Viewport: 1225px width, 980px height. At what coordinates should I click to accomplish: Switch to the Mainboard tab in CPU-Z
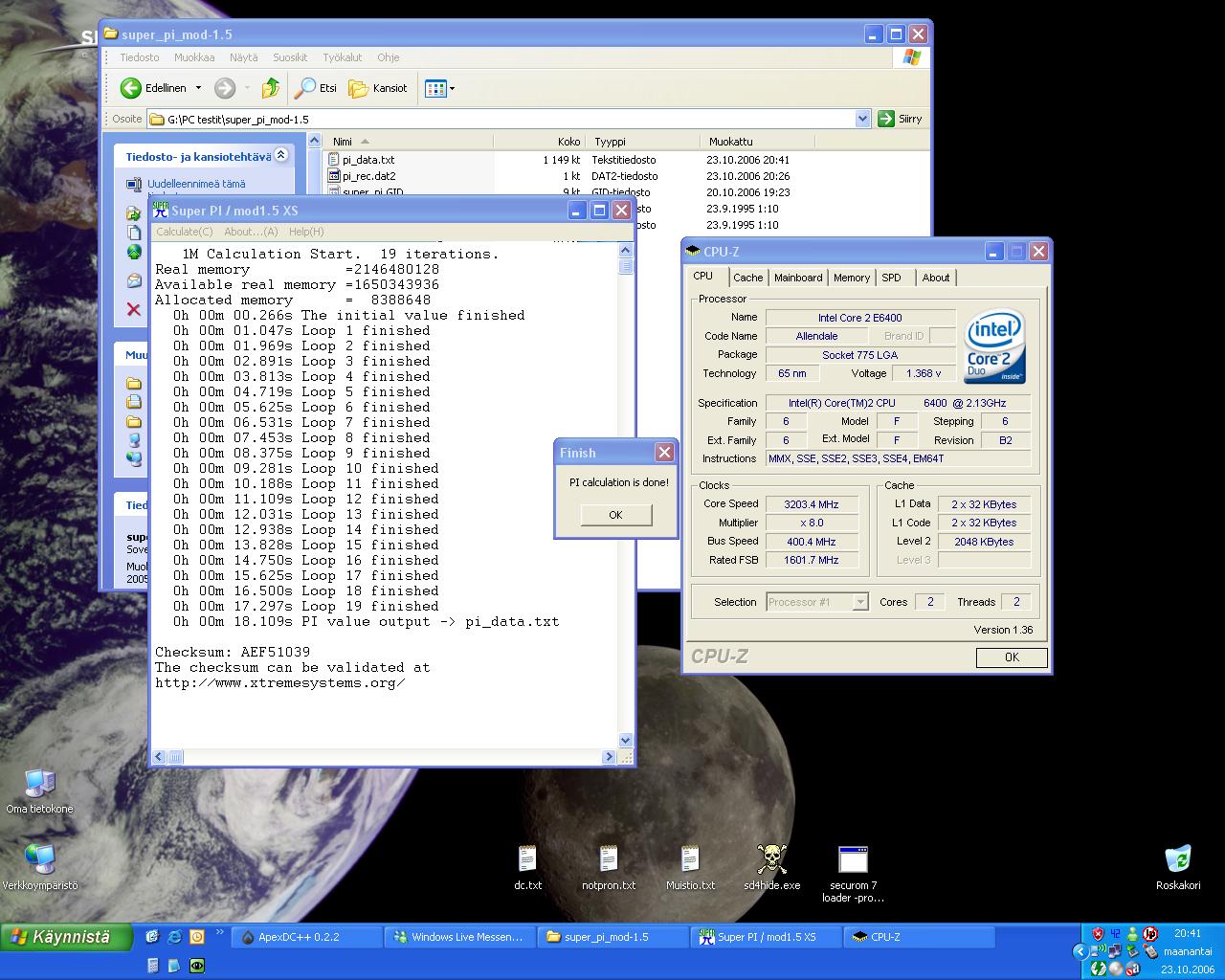pos(798,278)
